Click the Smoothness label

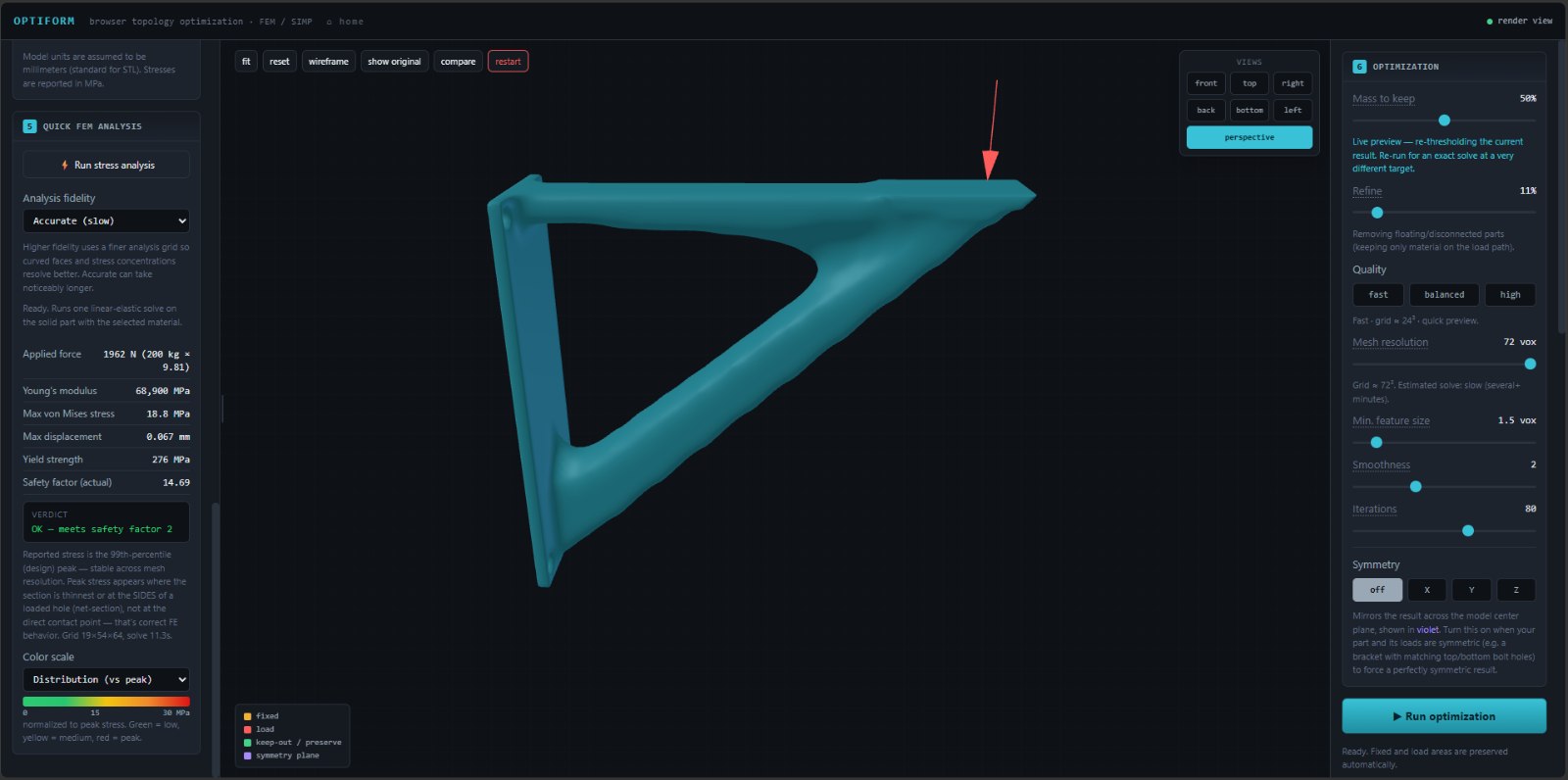[x=1381, y=465]
